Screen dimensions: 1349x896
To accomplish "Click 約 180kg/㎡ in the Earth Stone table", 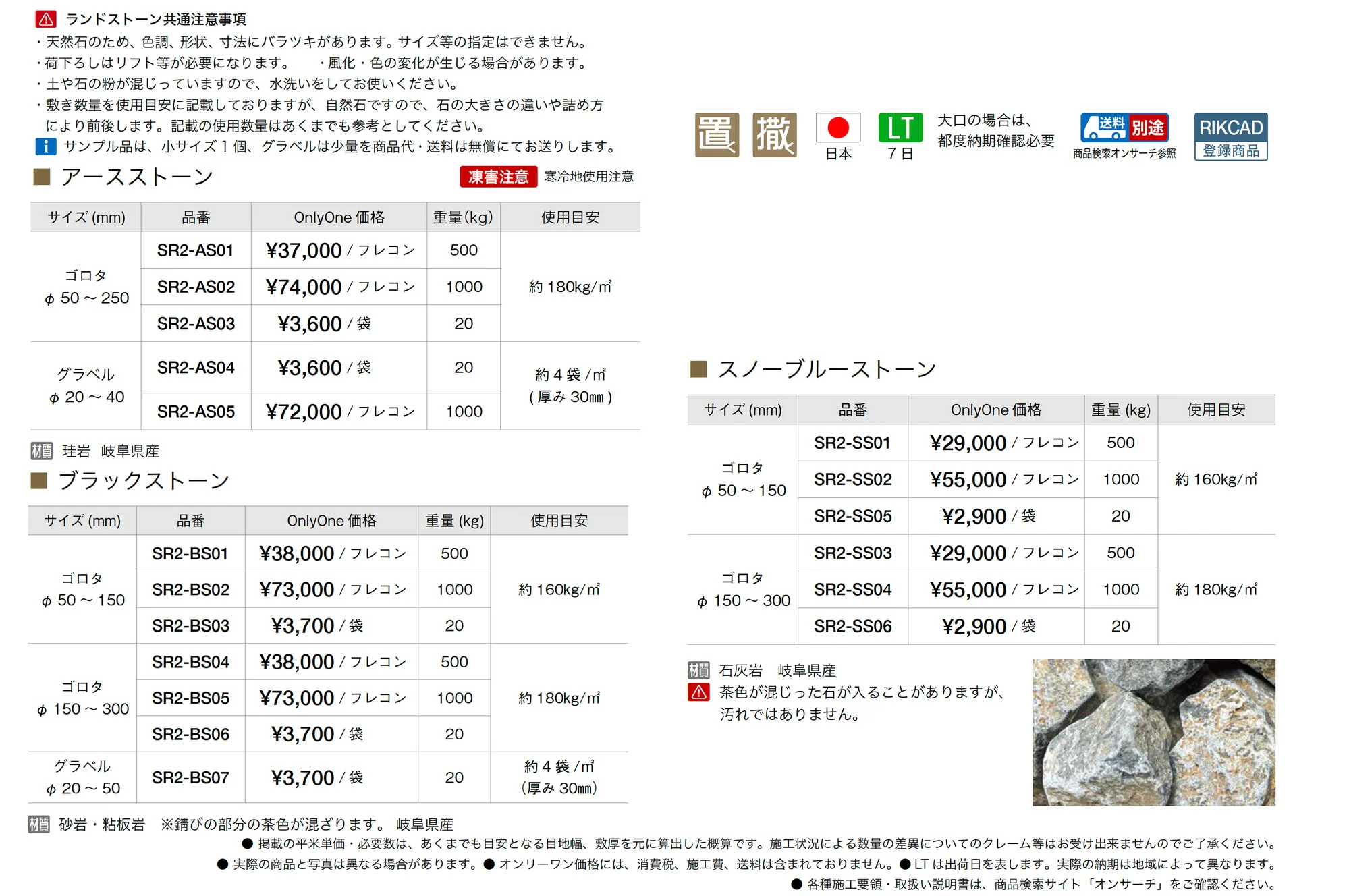I will pos(570,287).
